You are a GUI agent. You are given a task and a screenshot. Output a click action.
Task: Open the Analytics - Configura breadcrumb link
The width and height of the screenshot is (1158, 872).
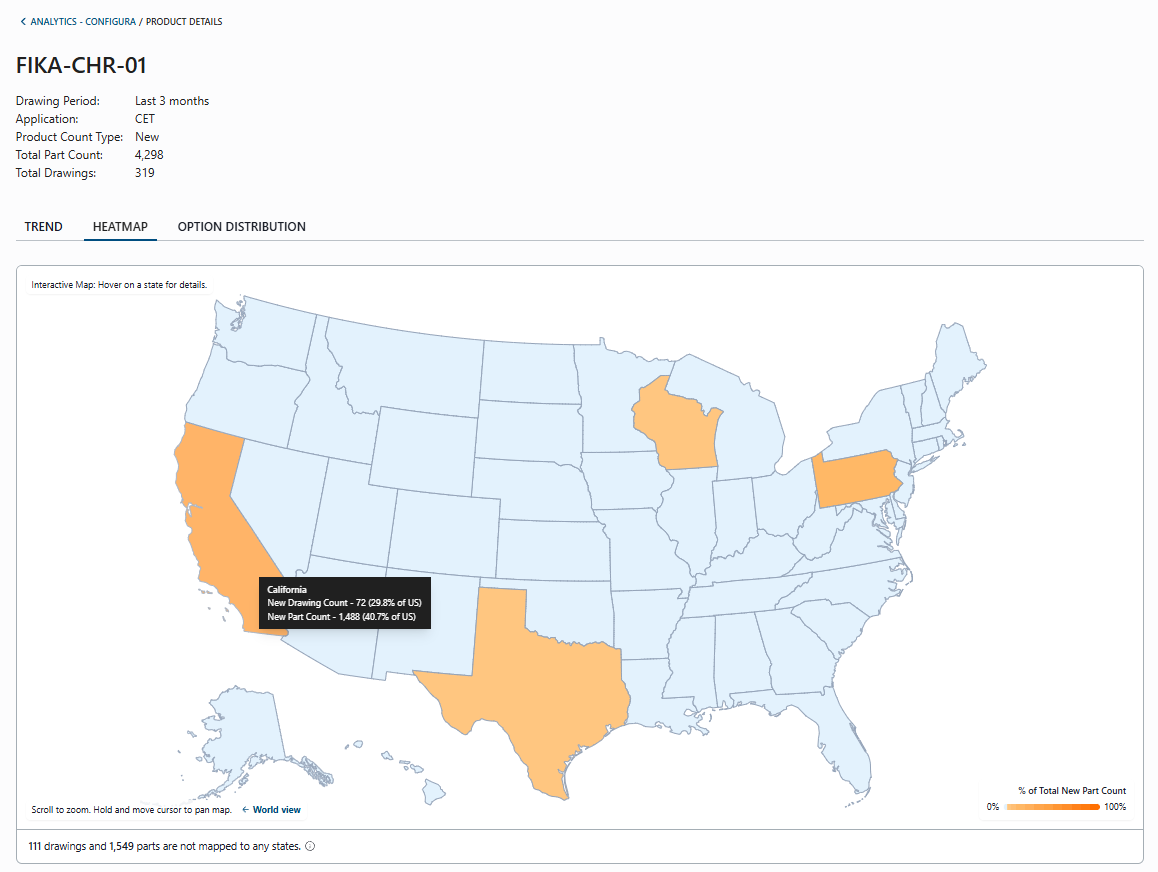coord(83,22)
